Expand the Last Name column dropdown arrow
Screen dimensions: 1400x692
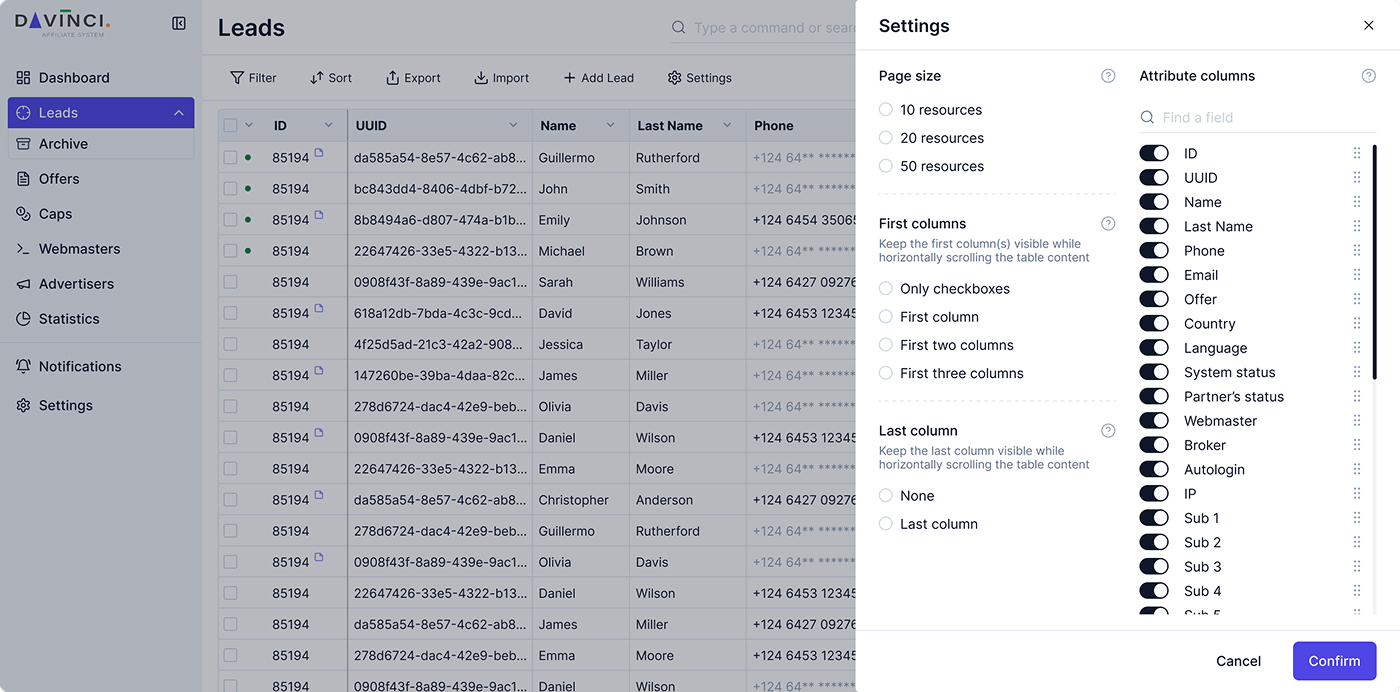727,125
